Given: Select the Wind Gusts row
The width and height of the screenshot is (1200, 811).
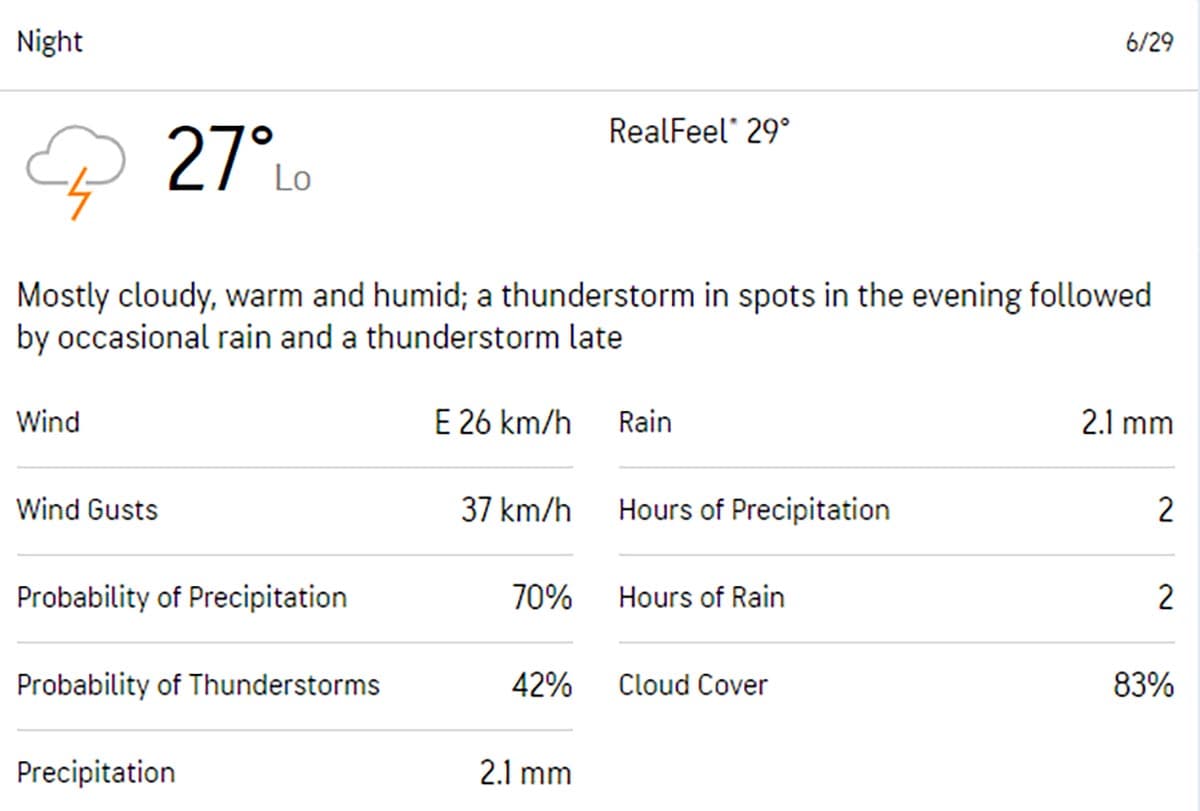Looking at the screenshot, I should pyautogui.click(x=294, y=510).
